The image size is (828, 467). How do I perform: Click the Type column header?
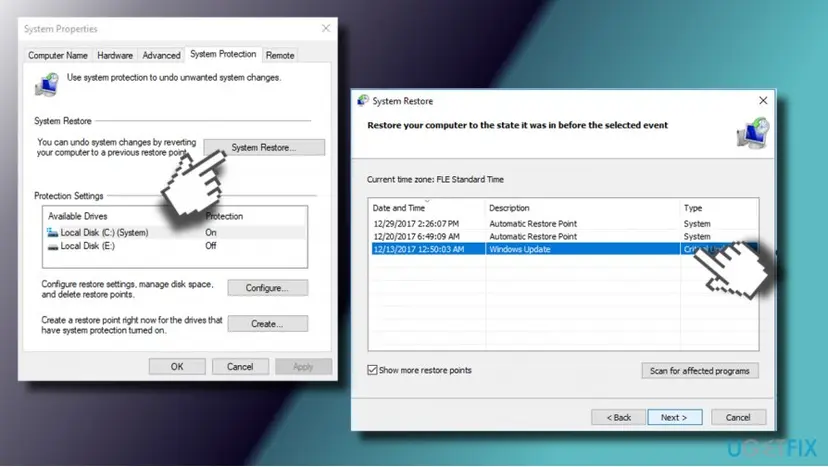[x=719, y=208]
